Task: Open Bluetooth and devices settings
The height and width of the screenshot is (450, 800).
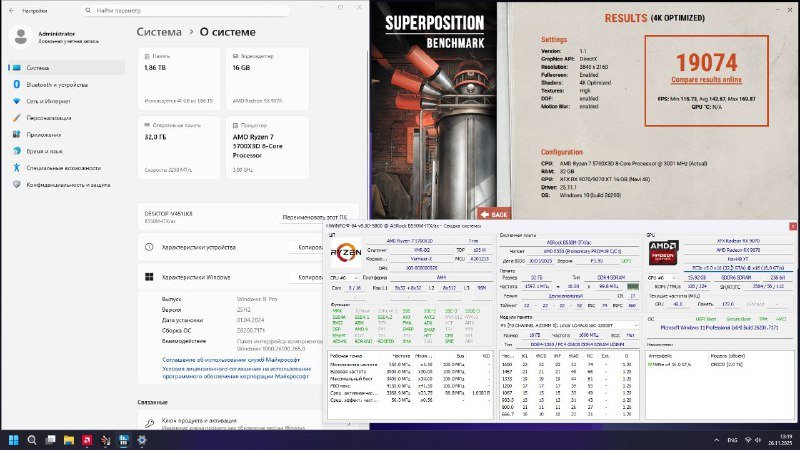Action: (x=45, y=84)
